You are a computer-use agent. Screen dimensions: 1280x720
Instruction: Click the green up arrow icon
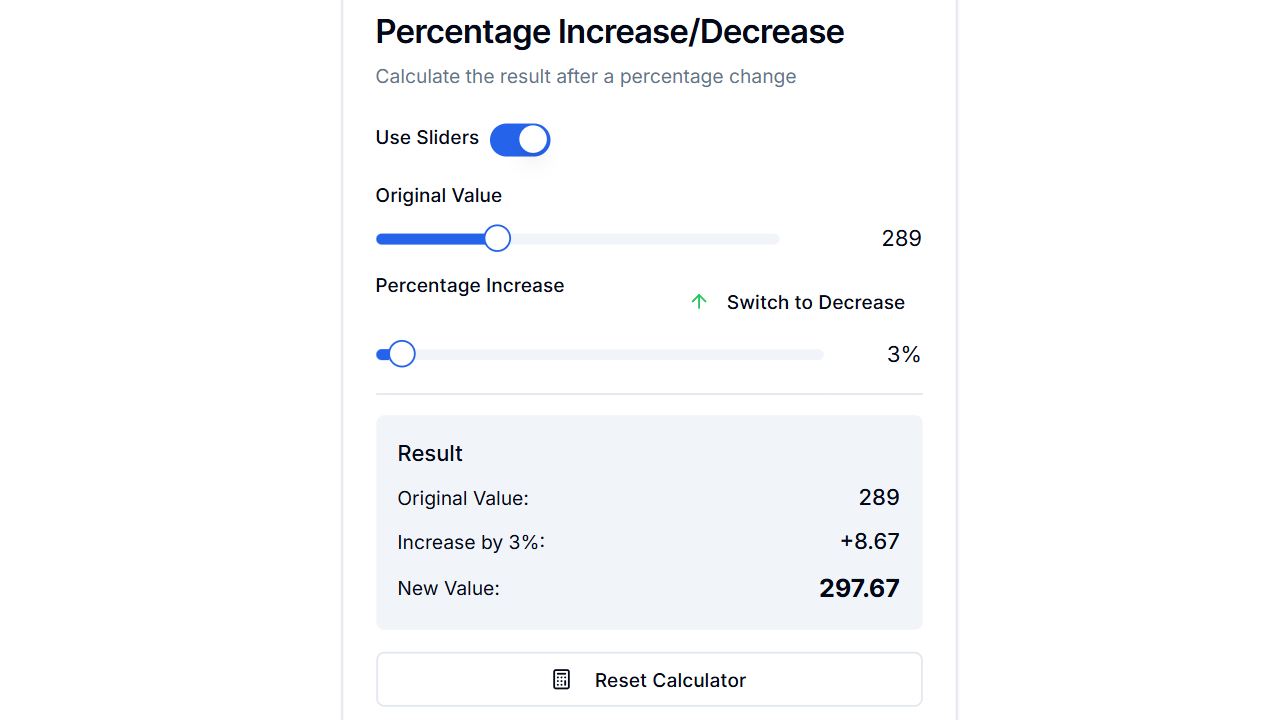pyautogui.click(x=699, y=301)
